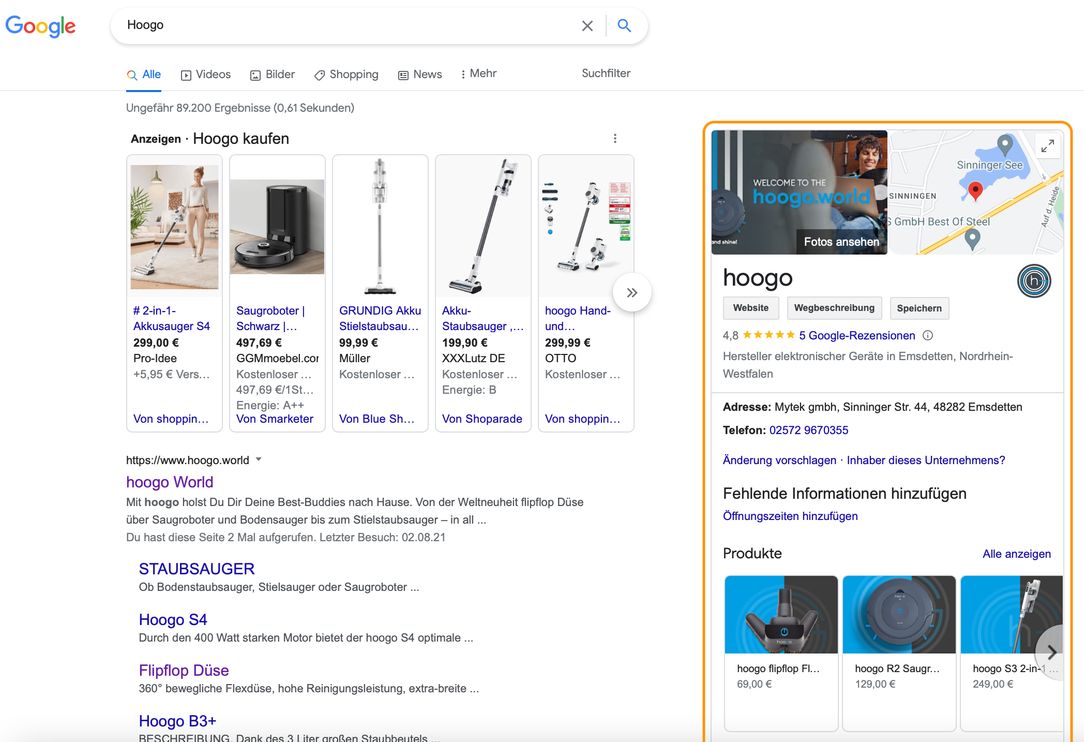Click the Ungefähr 89.200 Ergebnisse text
The image size is (1084, 742).
pos(240,108)
